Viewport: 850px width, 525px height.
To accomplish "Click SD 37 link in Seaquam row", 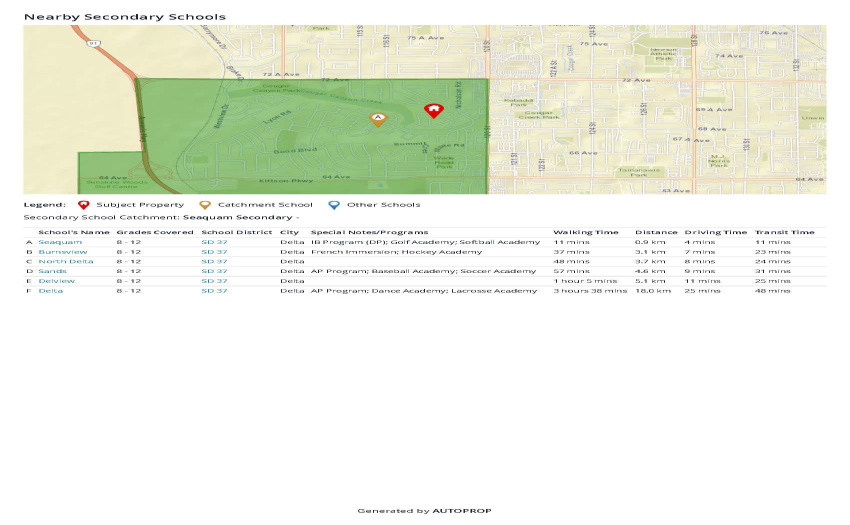I will coord(214,242).
